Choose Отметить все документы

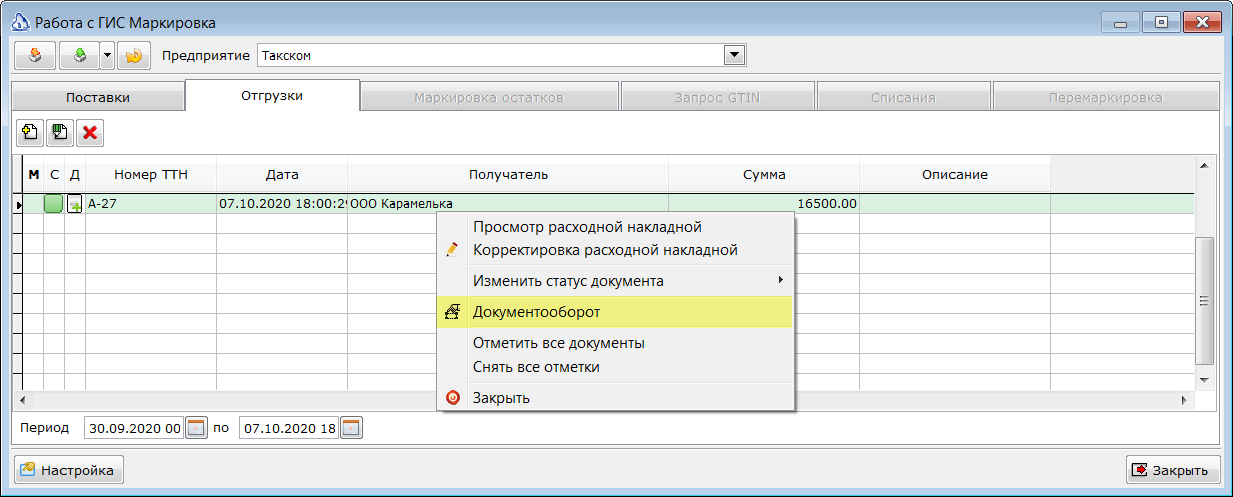pyautogui.click(x=616, y=343)
